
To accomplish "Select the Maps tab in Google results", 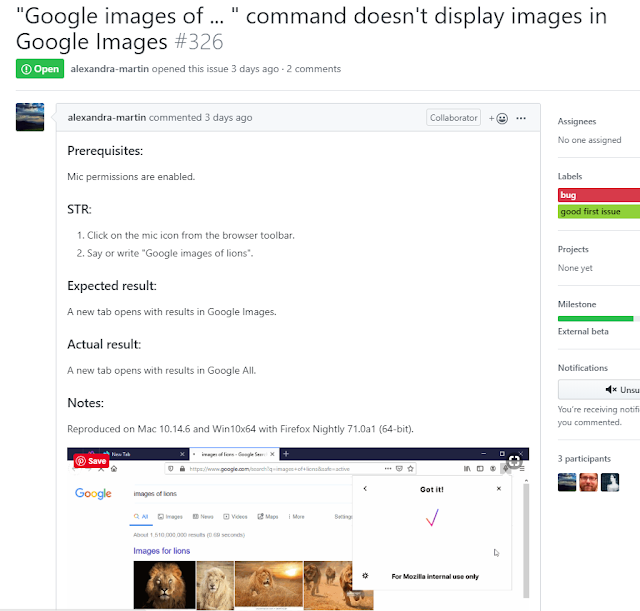I will point(268,517).
